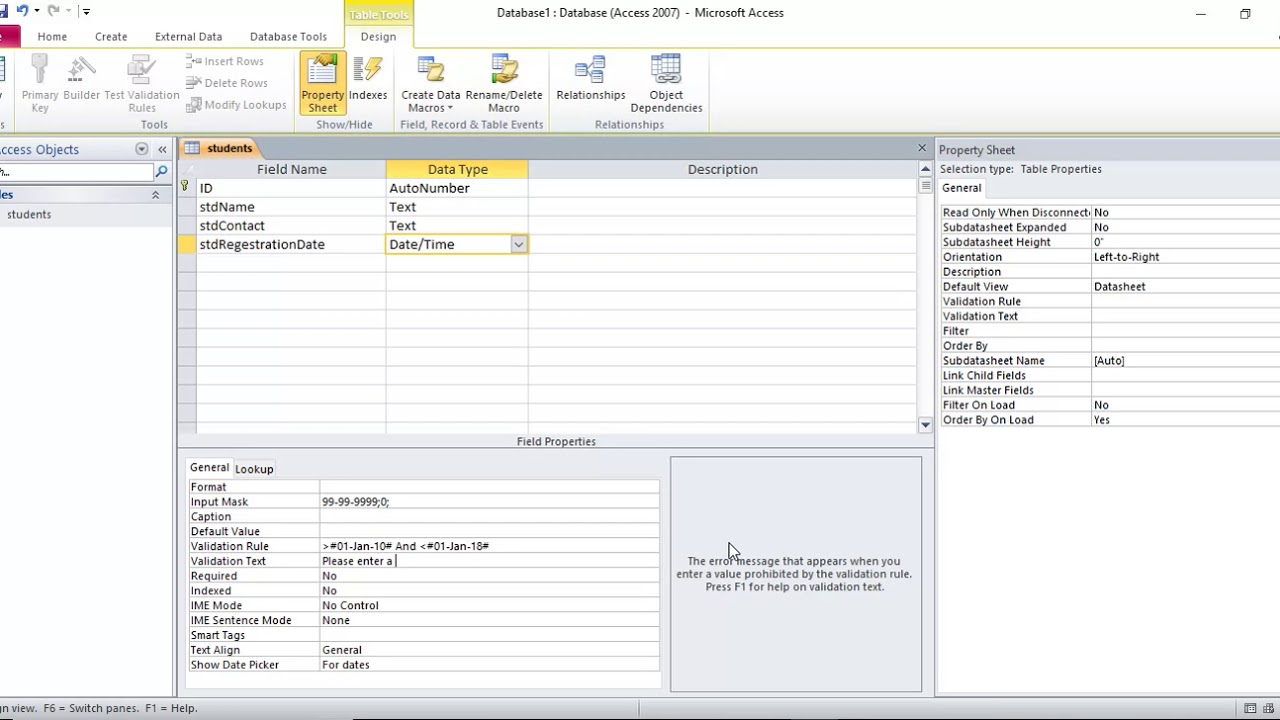Click the Filter On Load value

[x=1185, y=405]
